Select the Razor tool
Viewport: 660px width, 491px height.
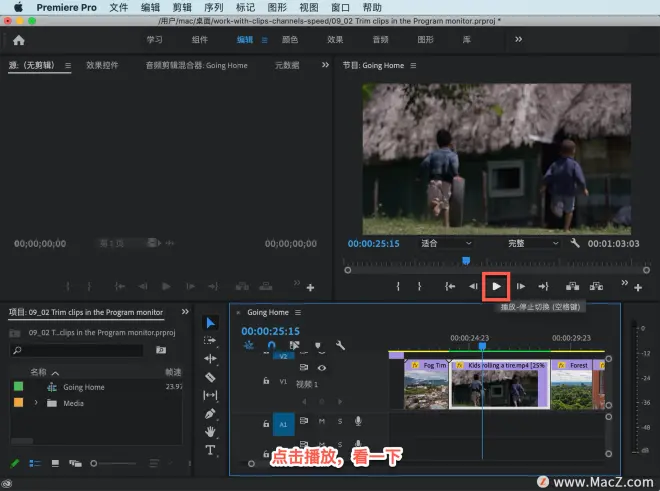(210, 377)
